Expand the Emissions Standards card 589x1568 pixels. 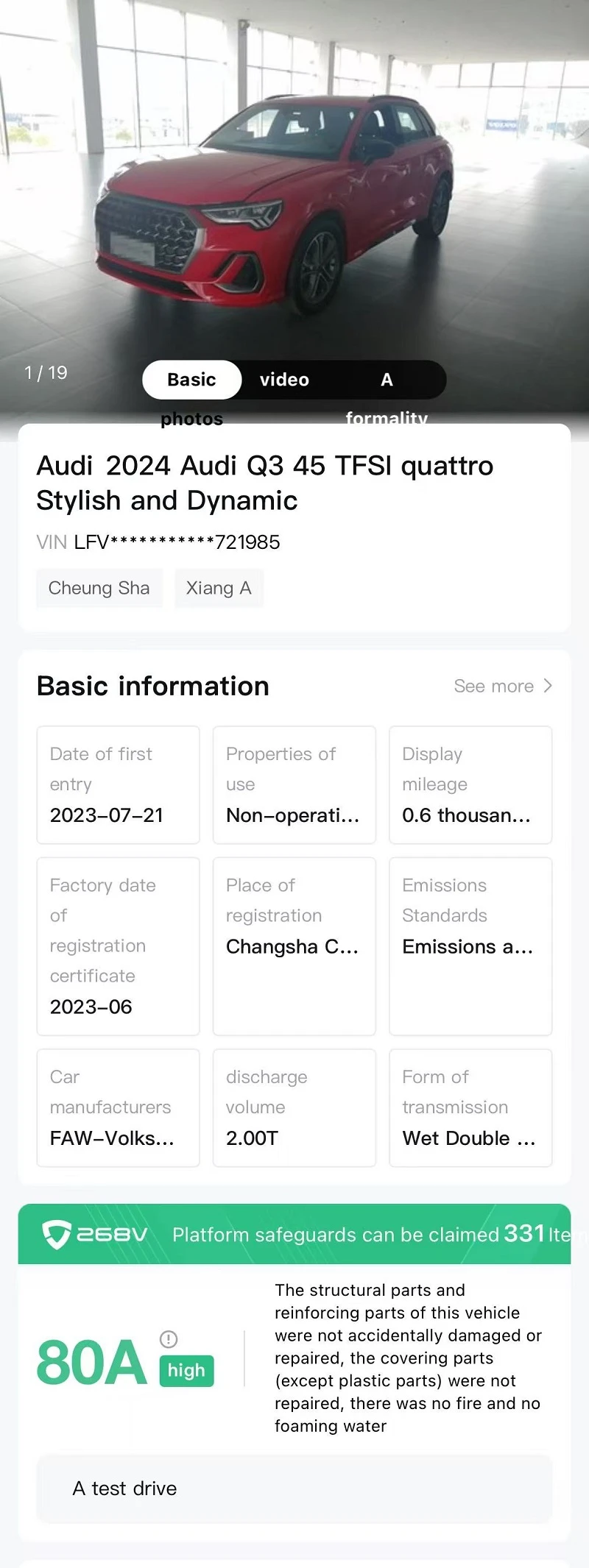coord(470,946)
